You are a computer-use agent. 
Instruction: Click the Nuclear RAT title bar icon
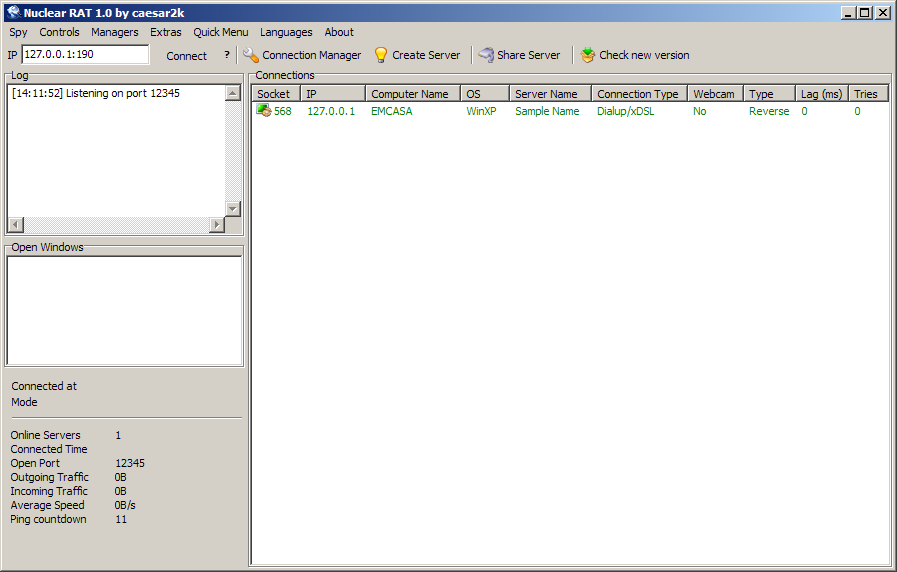coord(13,12)
